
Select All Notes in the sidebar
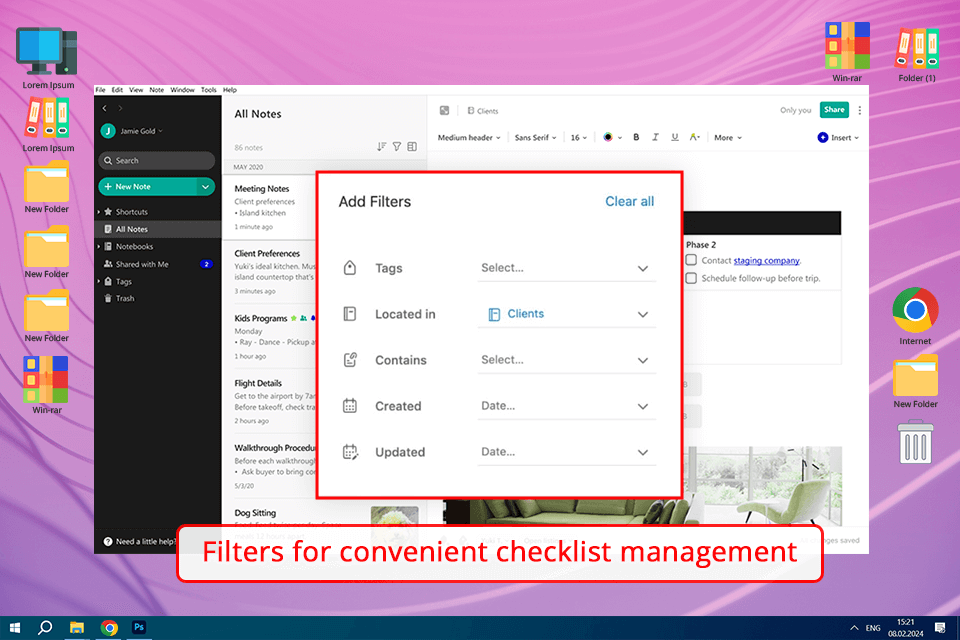click(157, 229)
